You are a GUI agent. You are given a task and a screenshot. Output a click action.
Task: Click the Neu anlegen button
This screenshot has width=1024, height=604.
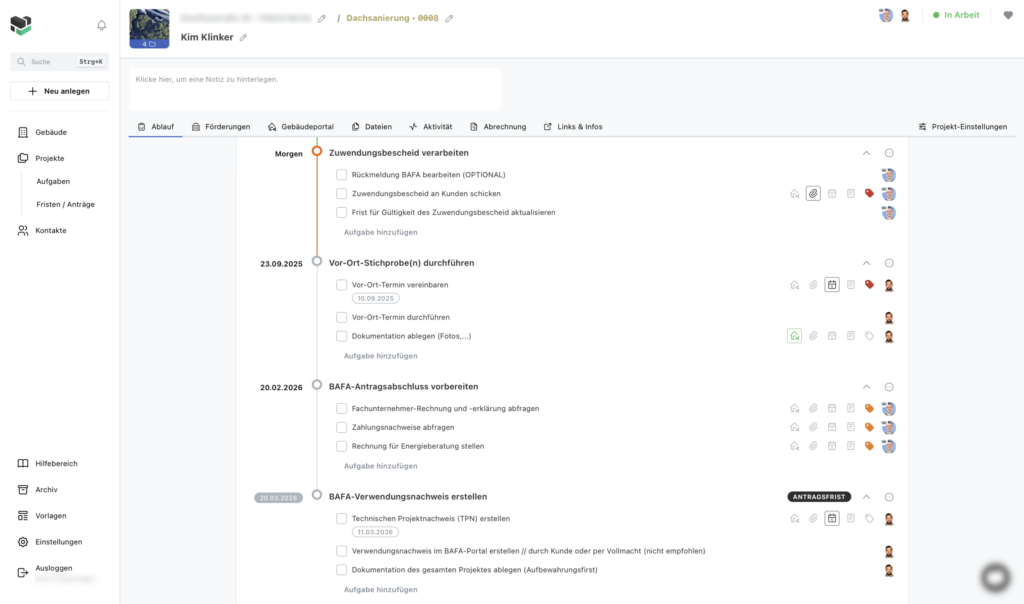tap(59, 91)
